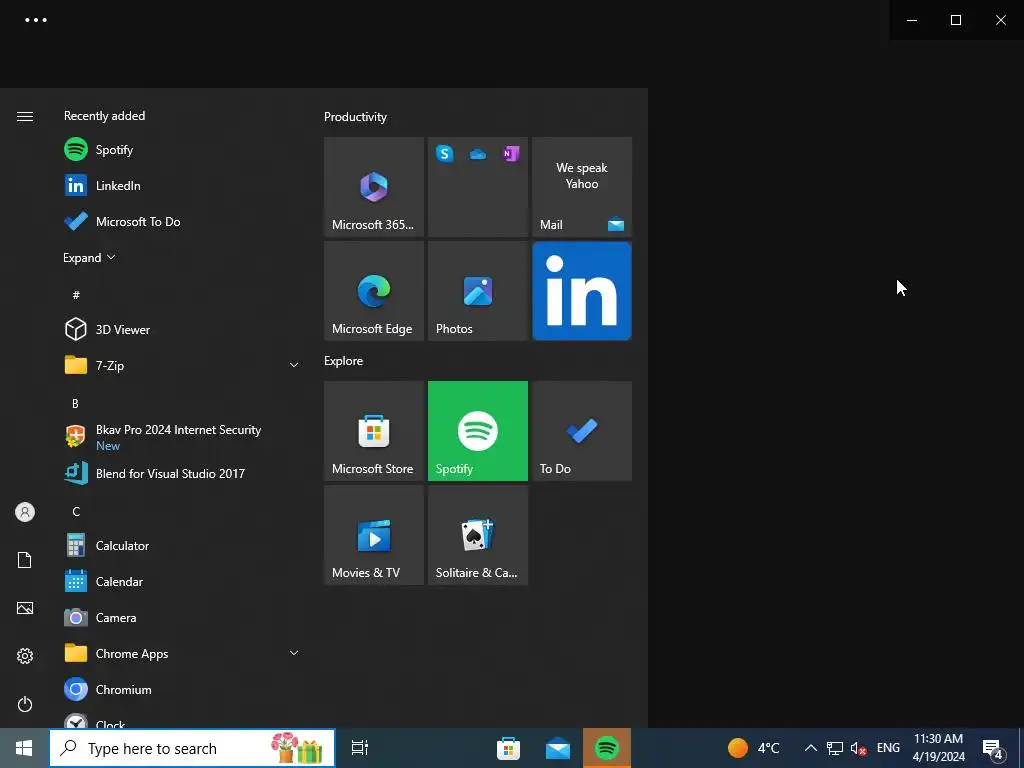Click the Windows Start button

tap(24, 748)
